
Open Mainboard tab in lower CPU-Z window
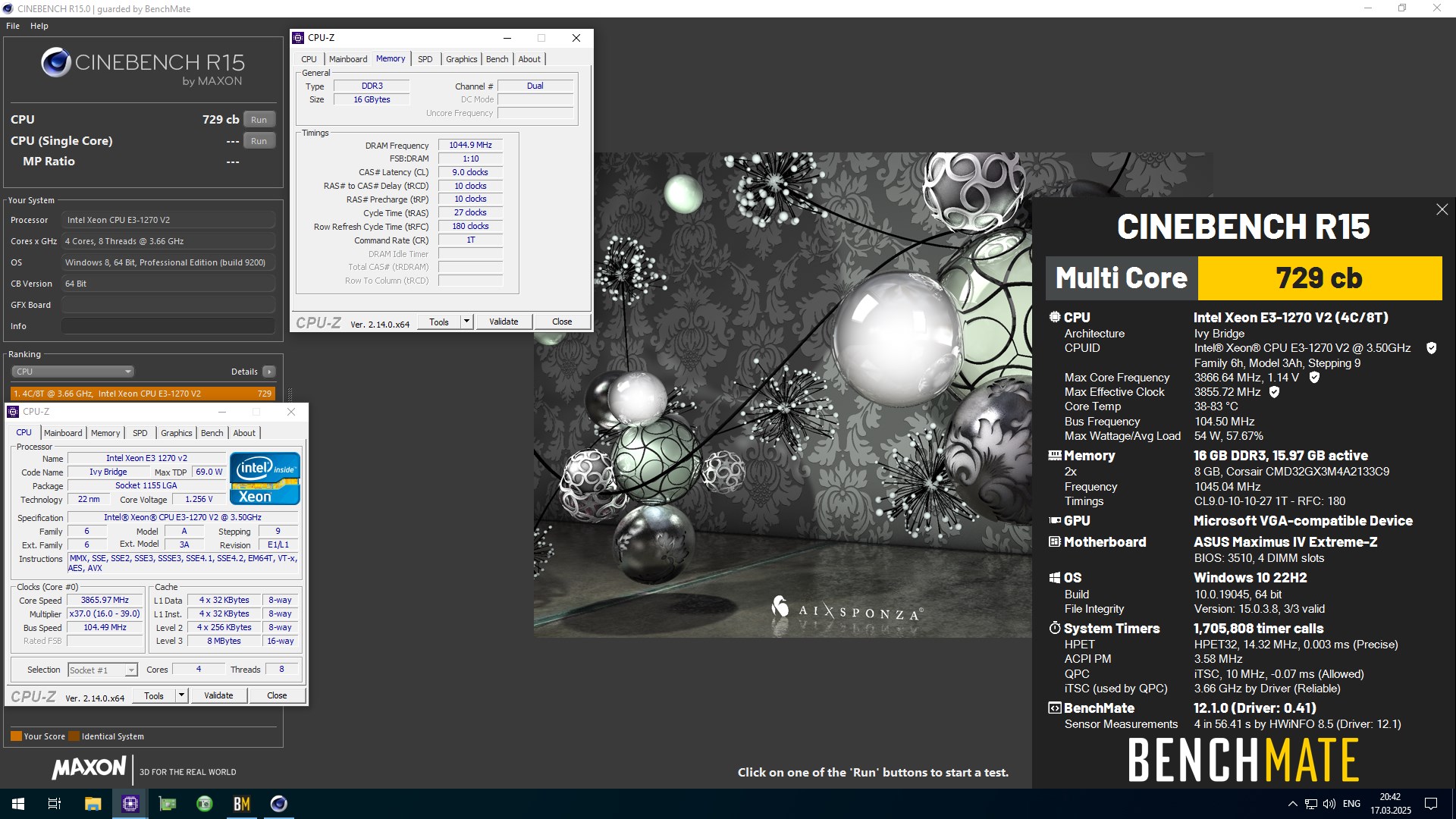click(63, 433)
